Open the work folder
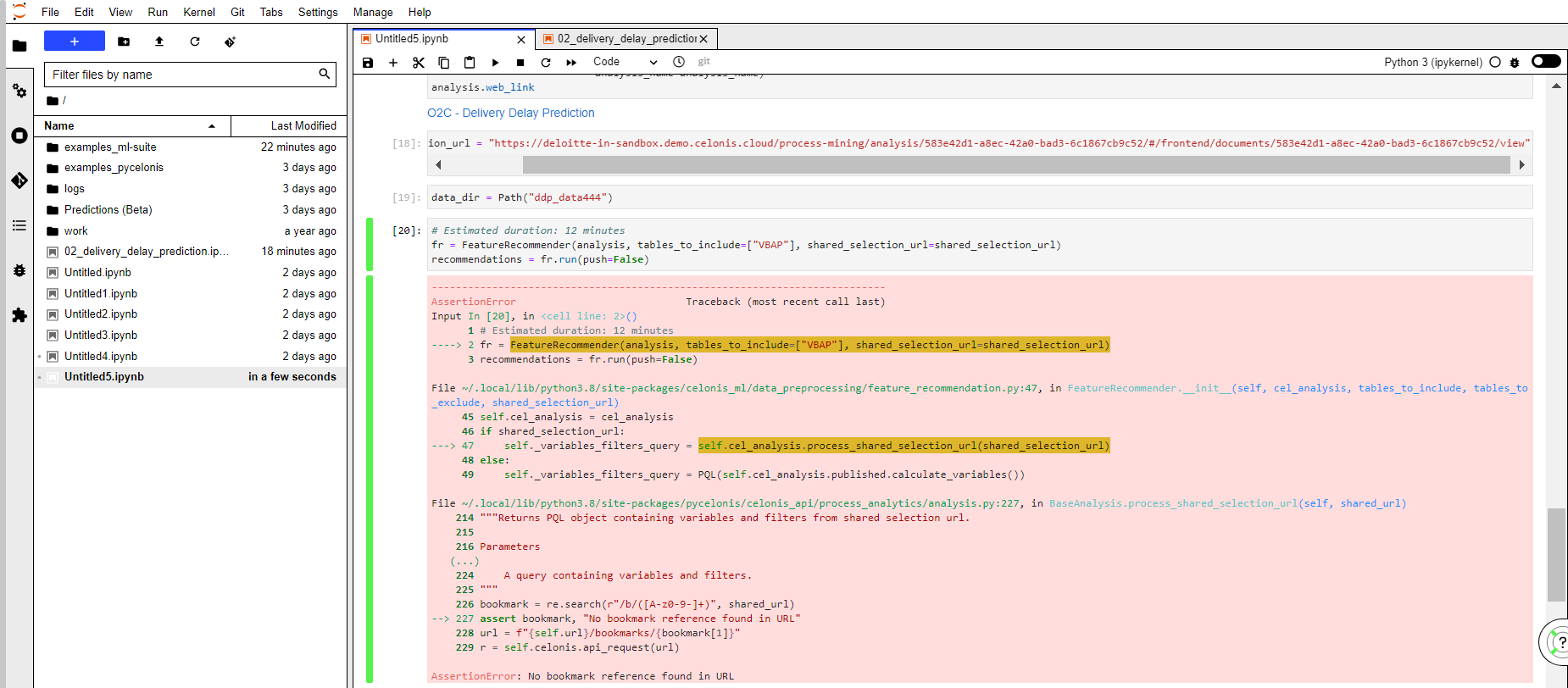 pyautogui.click(x=190, y=230)
